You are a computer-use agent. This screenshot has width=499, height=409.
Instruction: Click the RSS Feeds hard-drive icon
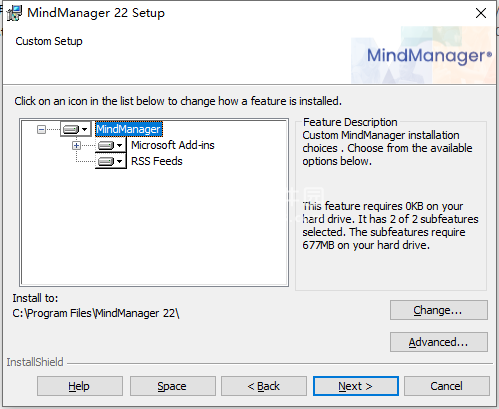pyautogui.click(x=106, y=161)
